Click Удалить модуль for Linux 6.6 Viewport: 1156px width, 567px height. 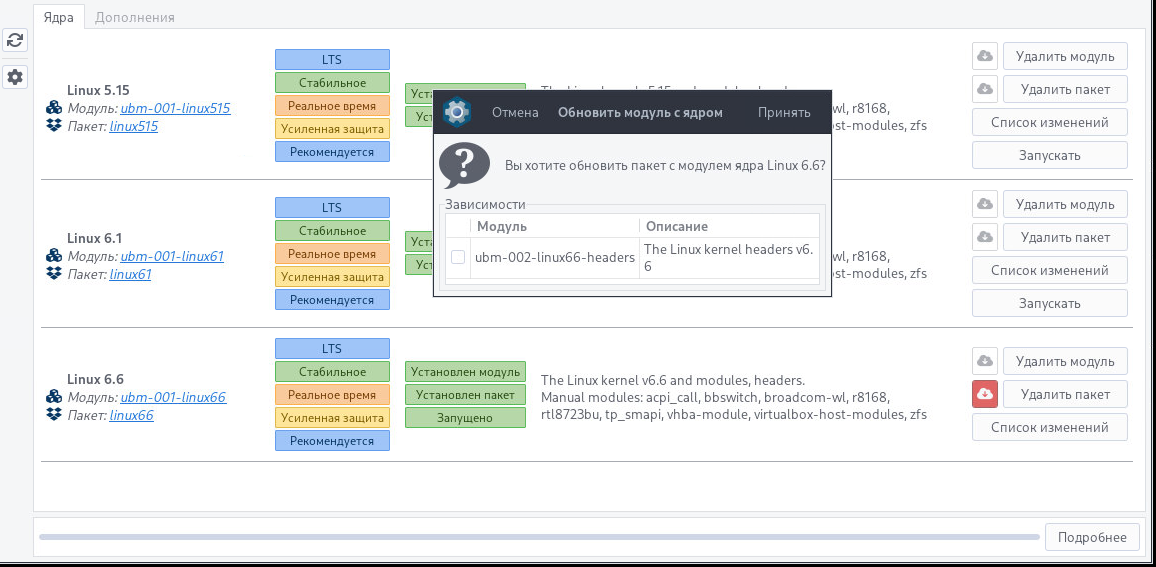pyautogui.click(x=1065, y=361)
